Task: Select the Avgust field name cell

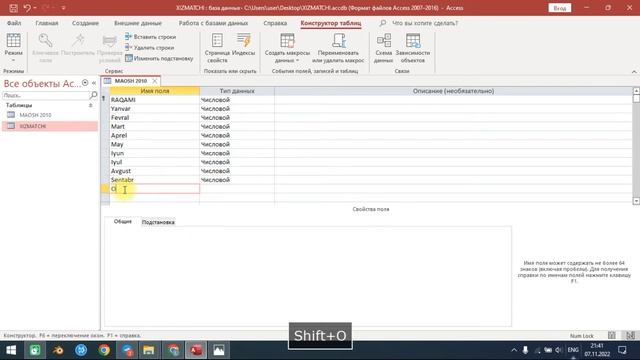Action: [155, 171]
